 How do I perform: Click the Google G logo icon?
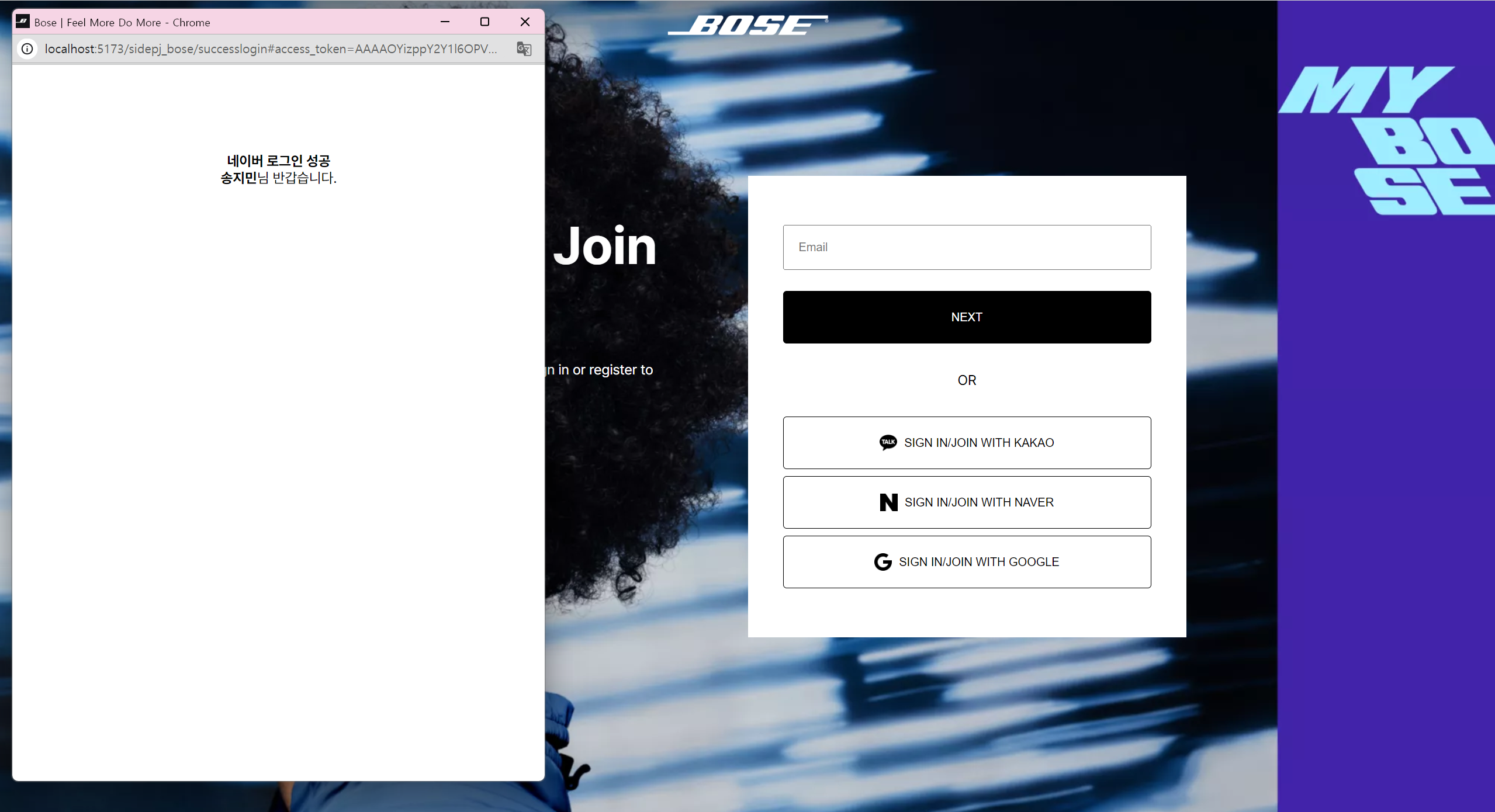point(883,562)
